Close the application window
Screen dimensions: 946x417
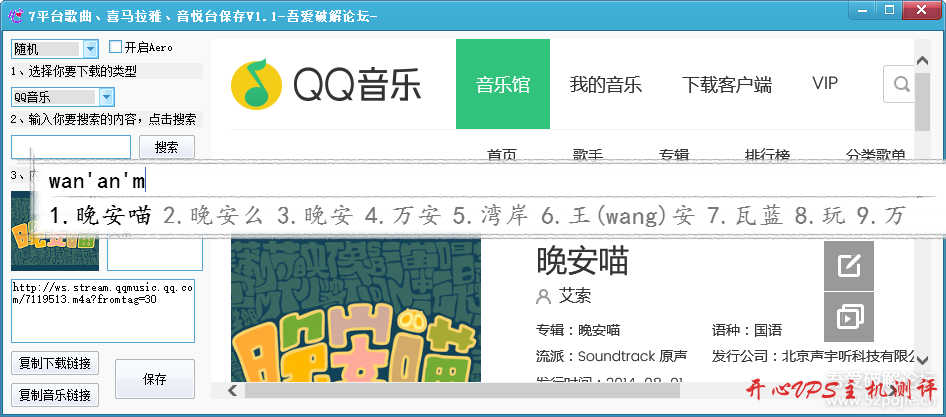pyautogui.click(x=920, y=9)
